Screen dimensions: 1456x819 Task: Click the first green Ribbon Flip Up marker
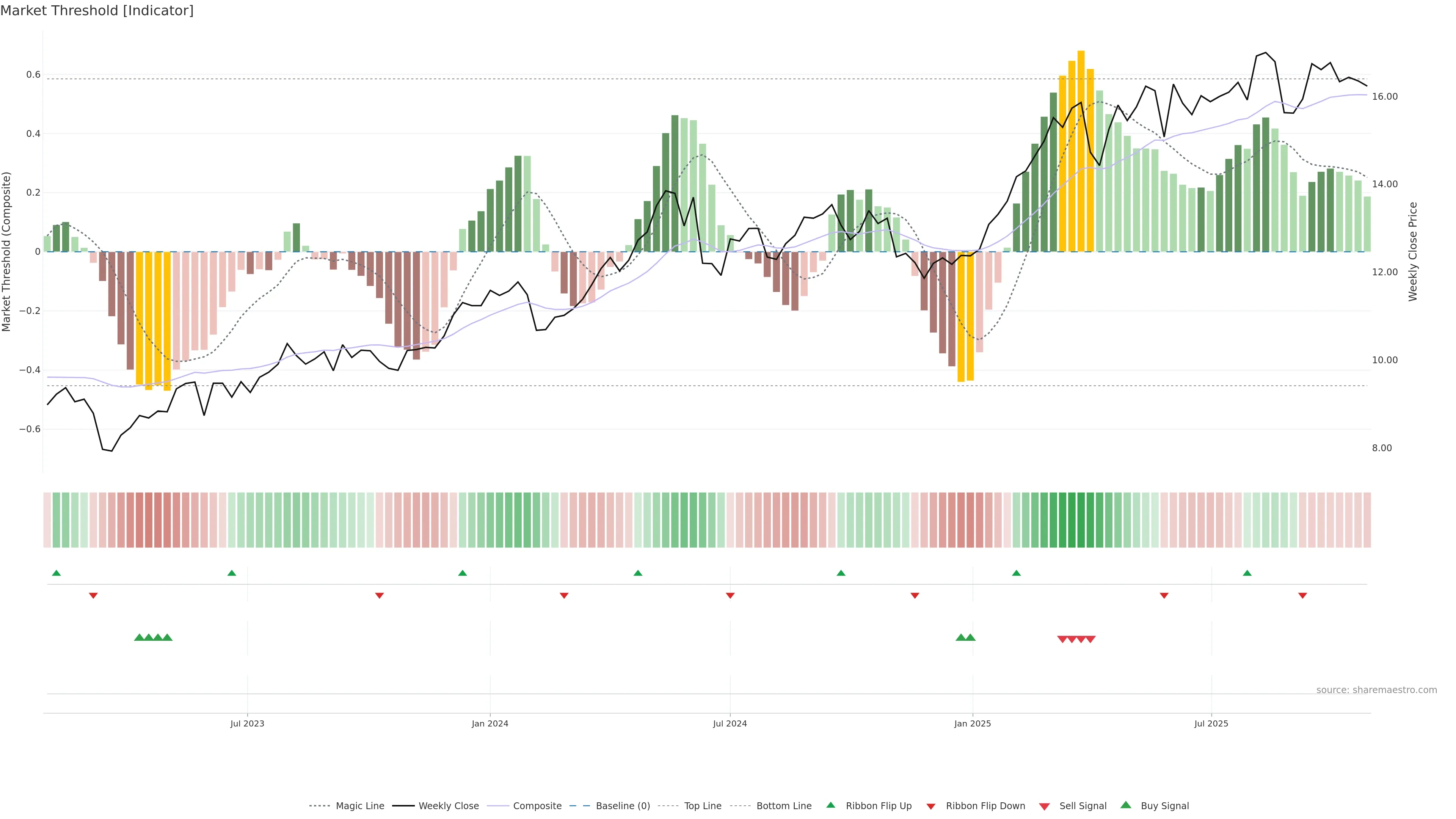pyautogui.click(x=56, y=573)
